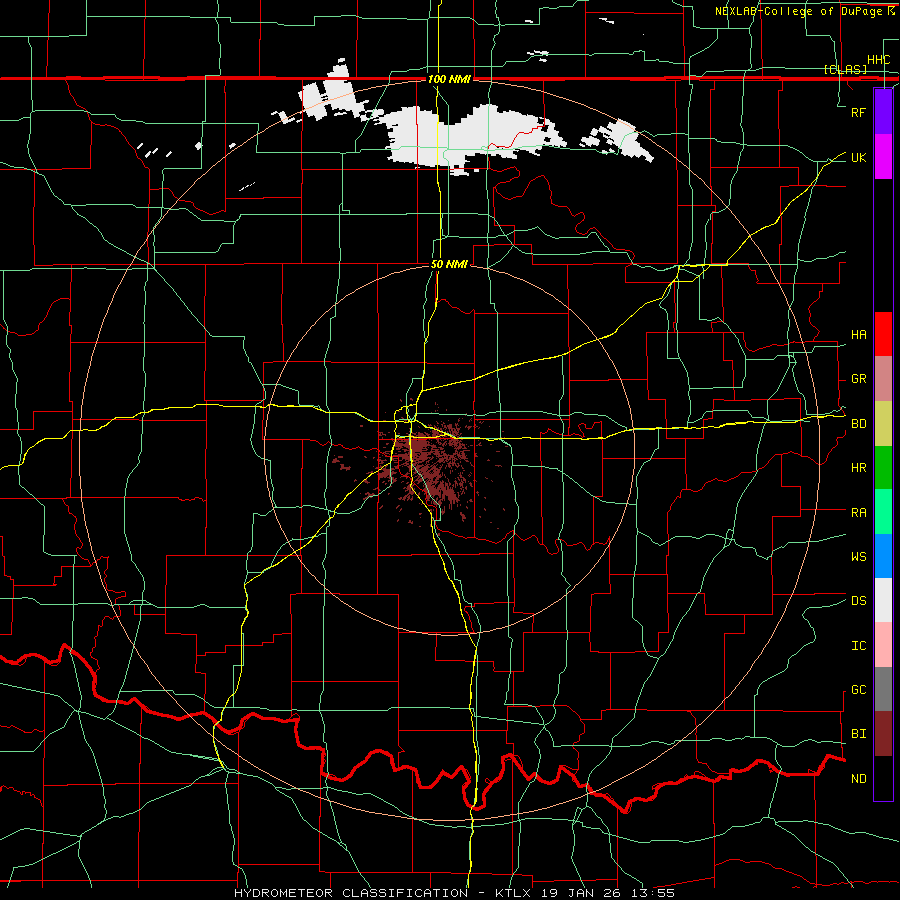Click the DS white legend swatch
This screenshot has height=900, width=900.
click(x=883, y=600)
